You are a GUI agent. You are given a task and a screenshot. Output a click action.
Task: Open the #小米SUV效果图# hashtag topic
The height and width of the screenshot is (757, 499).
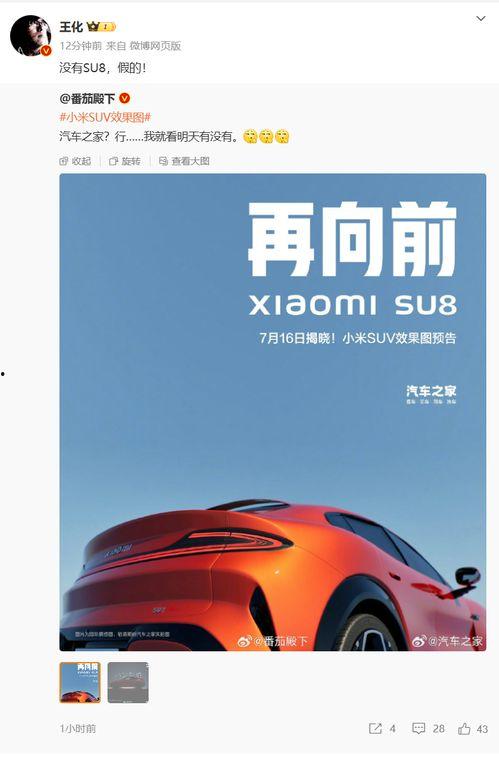105,117
